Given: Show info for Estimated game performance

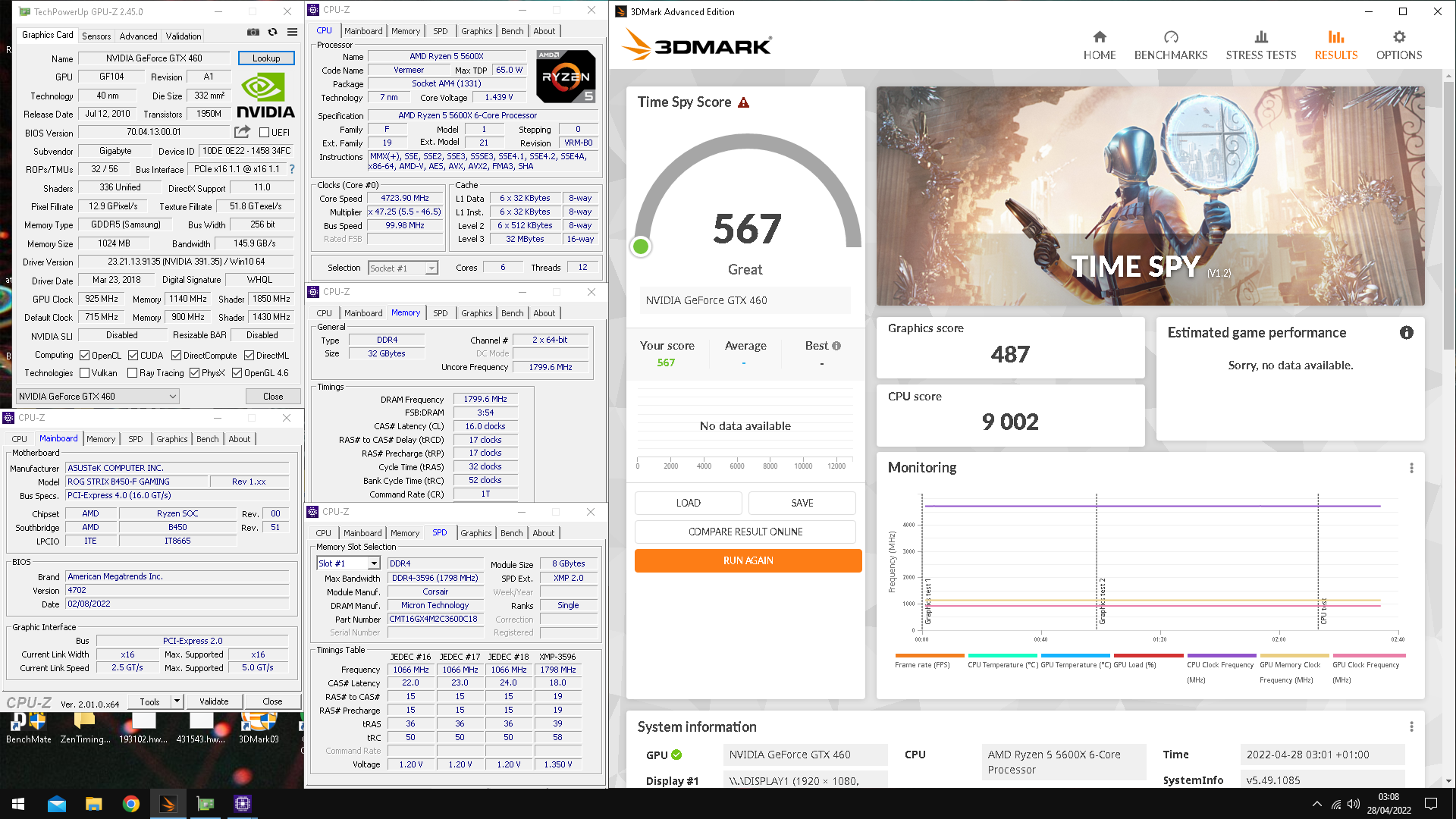Looking at the screenshot, I should pos(1407,333).
